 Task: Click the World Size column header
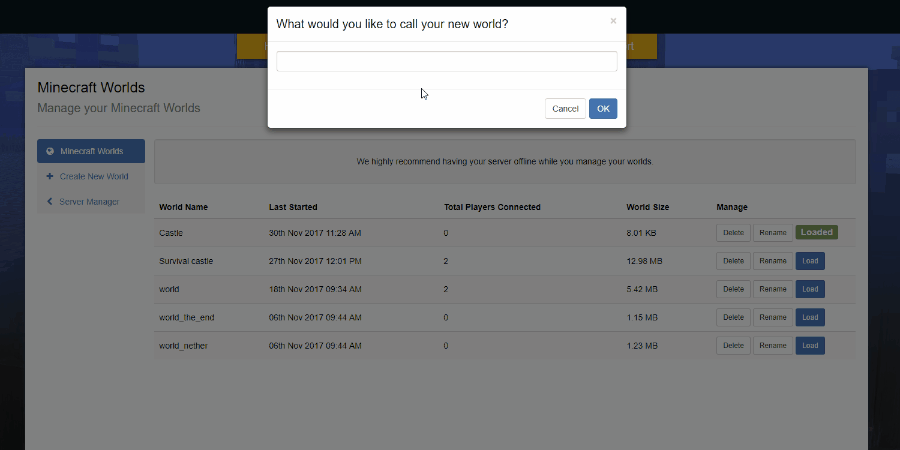(647, 207)
